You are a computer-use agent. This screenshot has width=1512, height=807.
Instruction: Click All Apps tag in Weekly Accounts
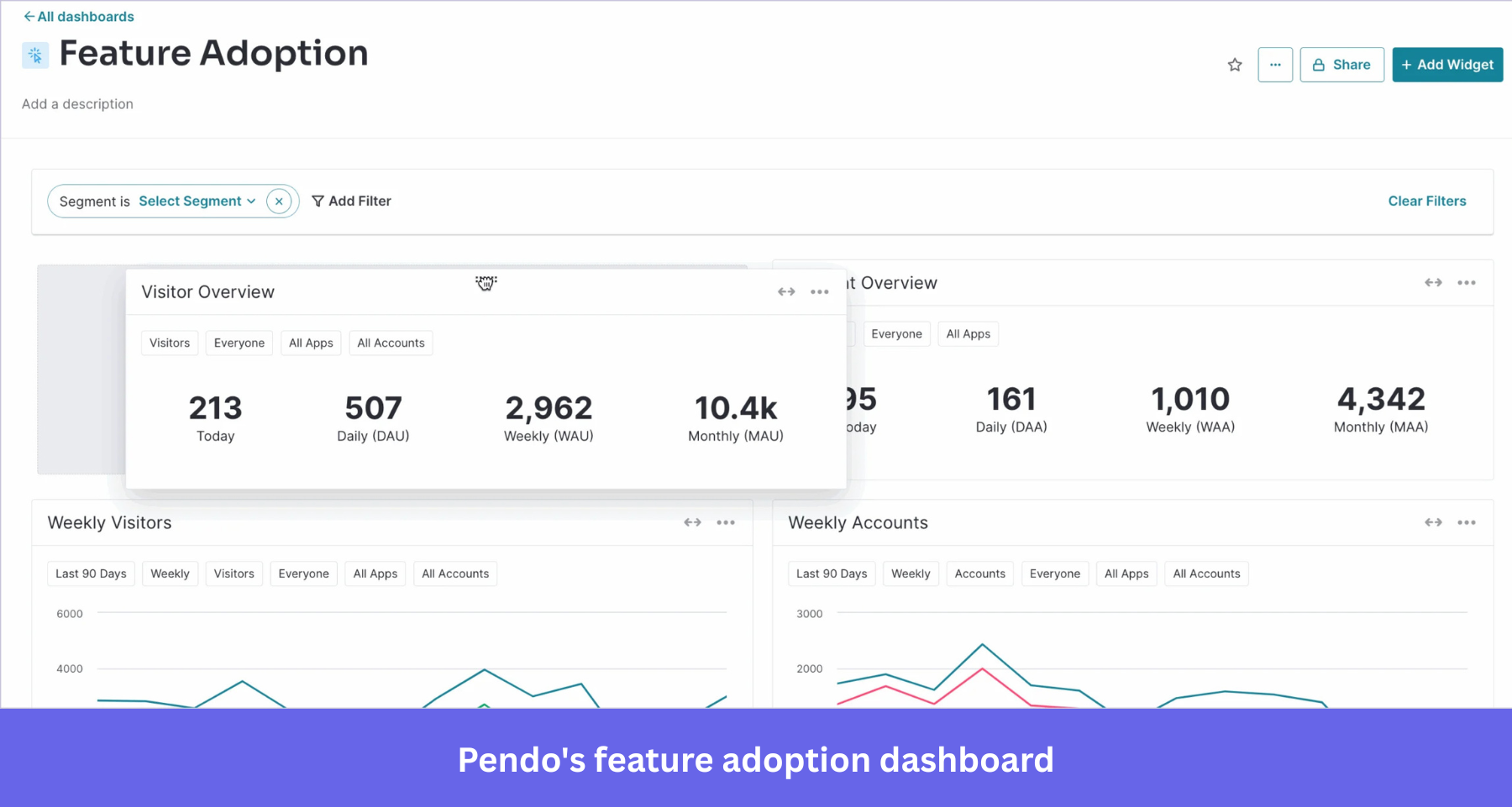pos(1126,574)
